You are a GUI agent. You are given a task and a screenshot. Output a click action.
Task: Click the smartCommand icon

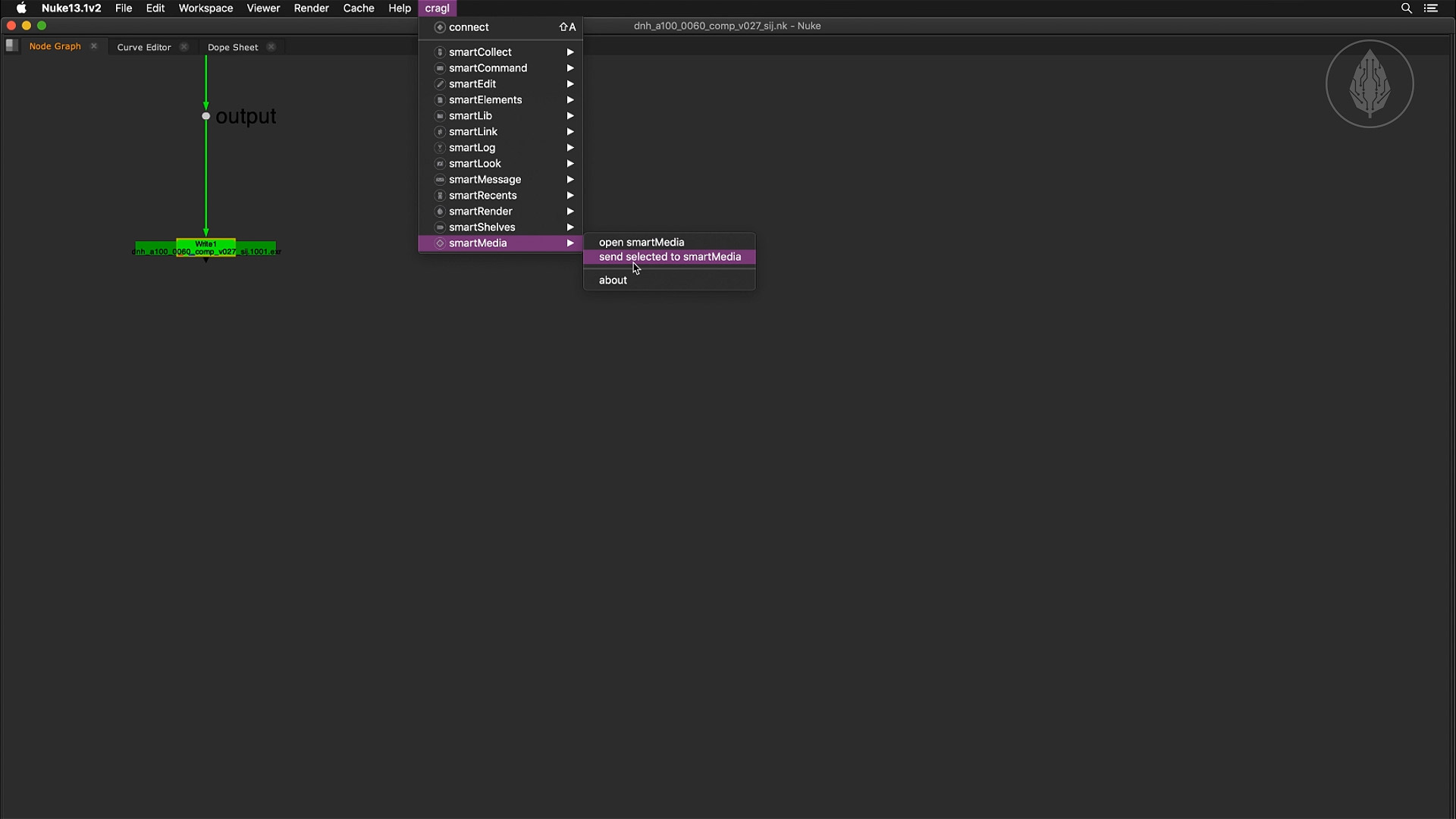tap(440, 68)
